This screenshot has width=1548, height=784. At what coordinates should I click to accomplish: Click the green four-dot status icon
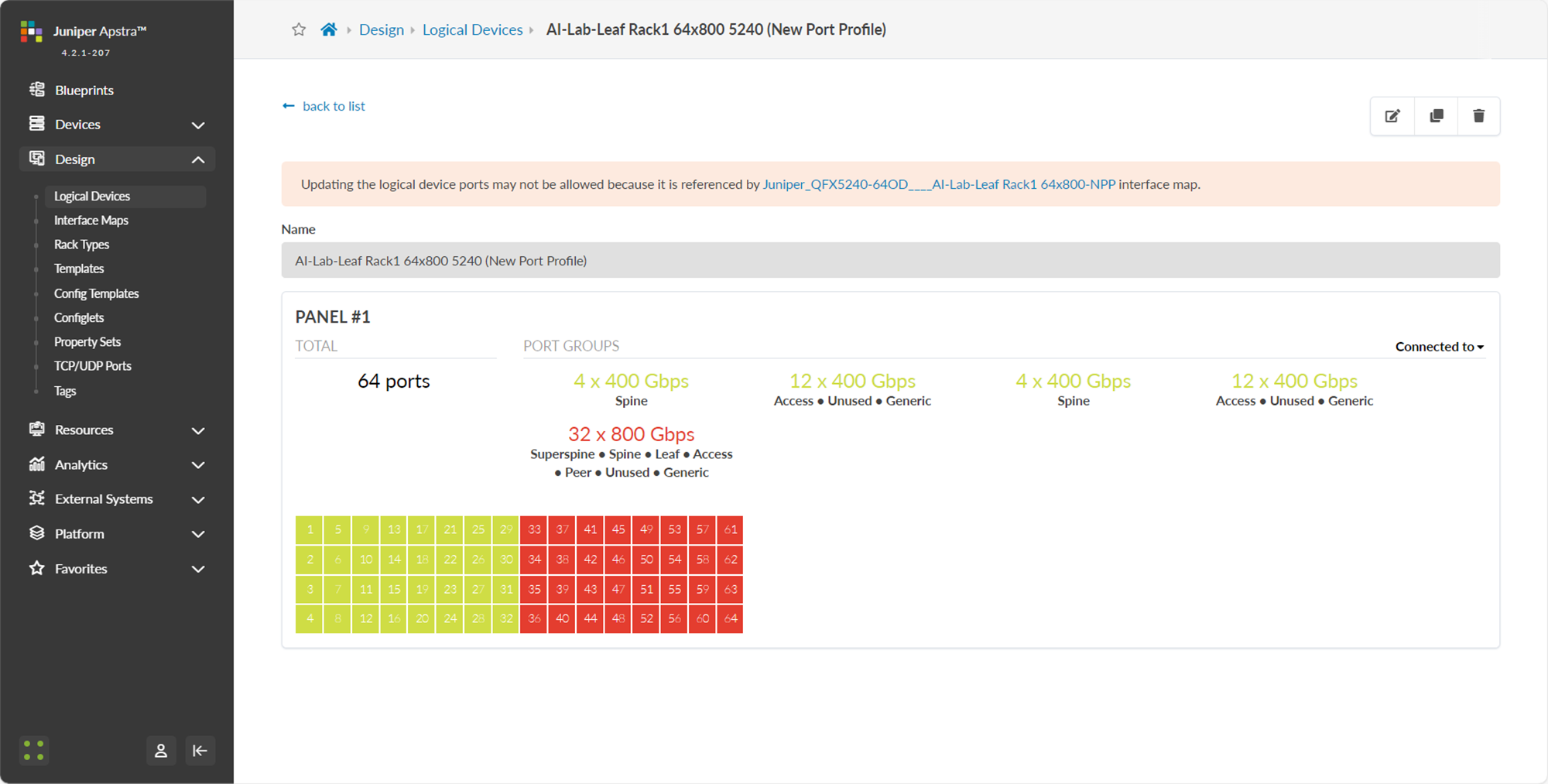[x=34, y=751]
